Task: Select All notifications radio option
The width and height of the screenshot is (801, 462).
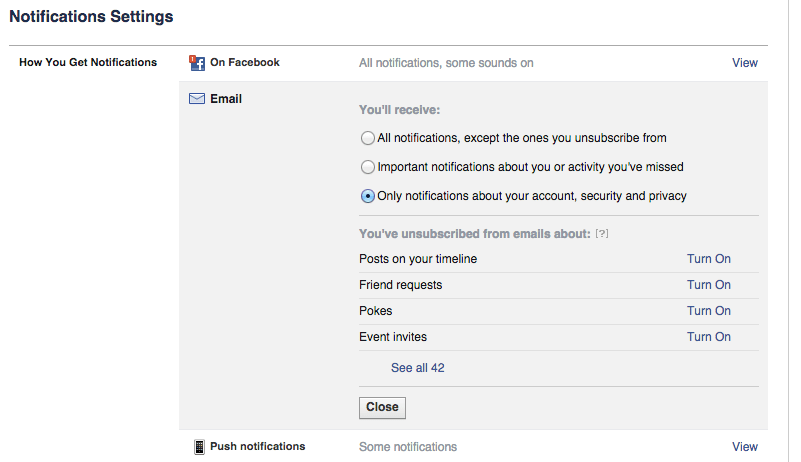Action: 368,138
